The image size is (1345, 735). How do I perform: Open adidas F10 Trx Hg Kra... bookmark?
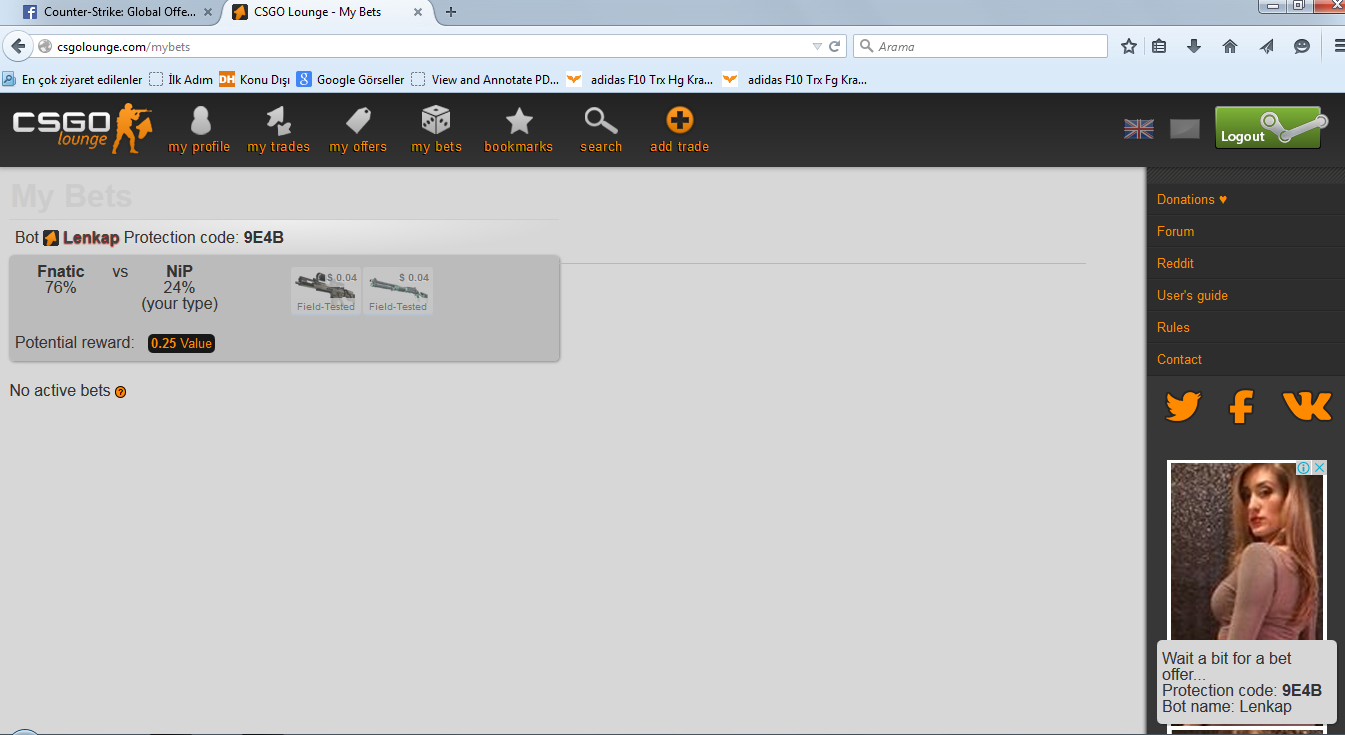coord(640,79)
